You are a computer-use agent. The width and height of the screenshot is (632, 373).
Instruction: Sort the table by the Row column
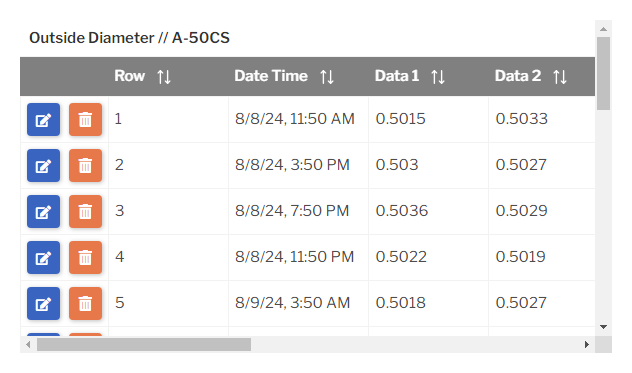pyautogui.click(x=164, y=77)
